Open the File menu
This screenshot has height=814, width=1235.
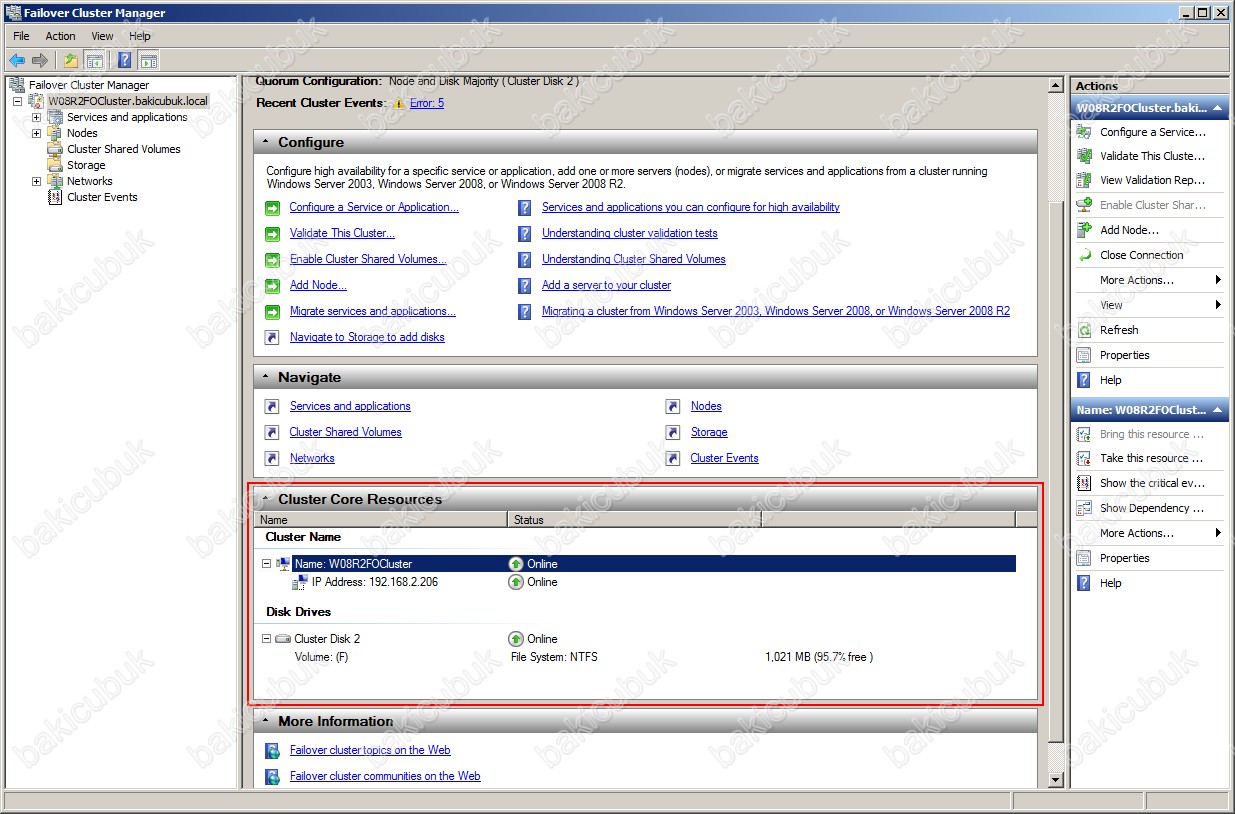coord(21,36)
